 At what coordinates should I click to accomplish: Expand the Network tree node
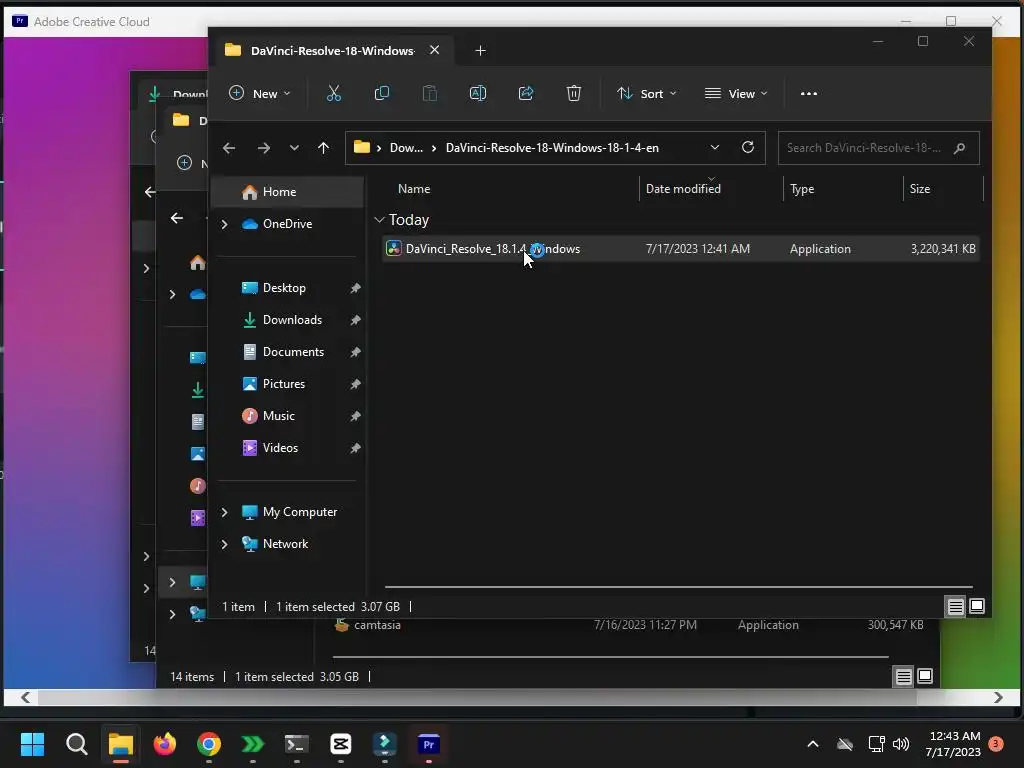[225, 544]
